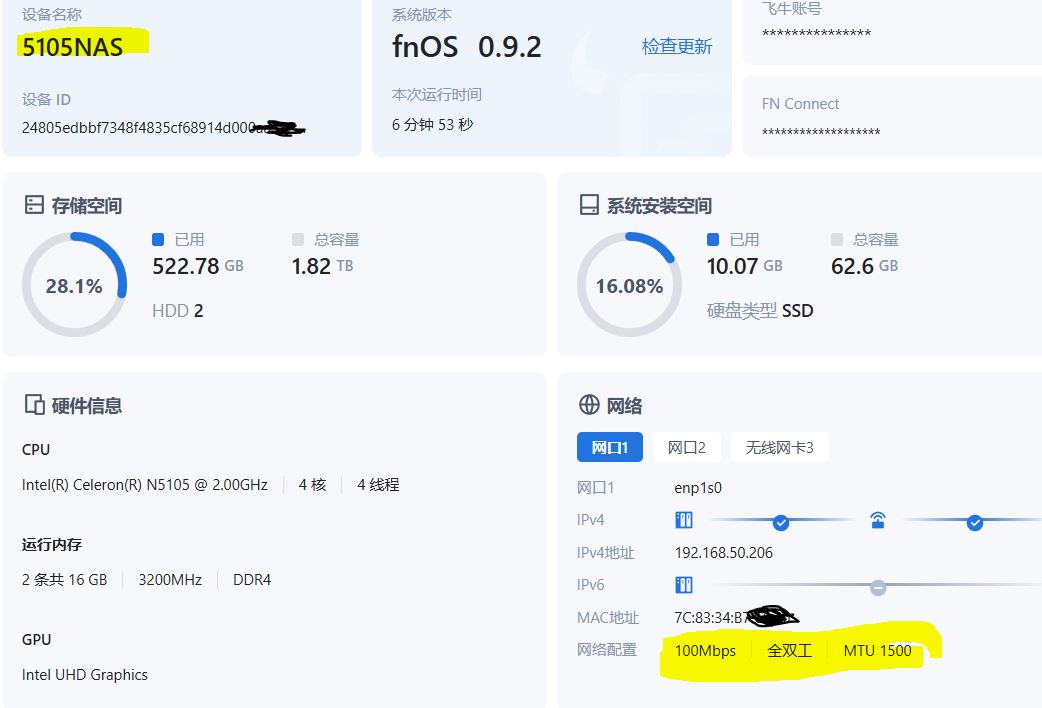Click the 4 线程 thread count

[378, 485]
